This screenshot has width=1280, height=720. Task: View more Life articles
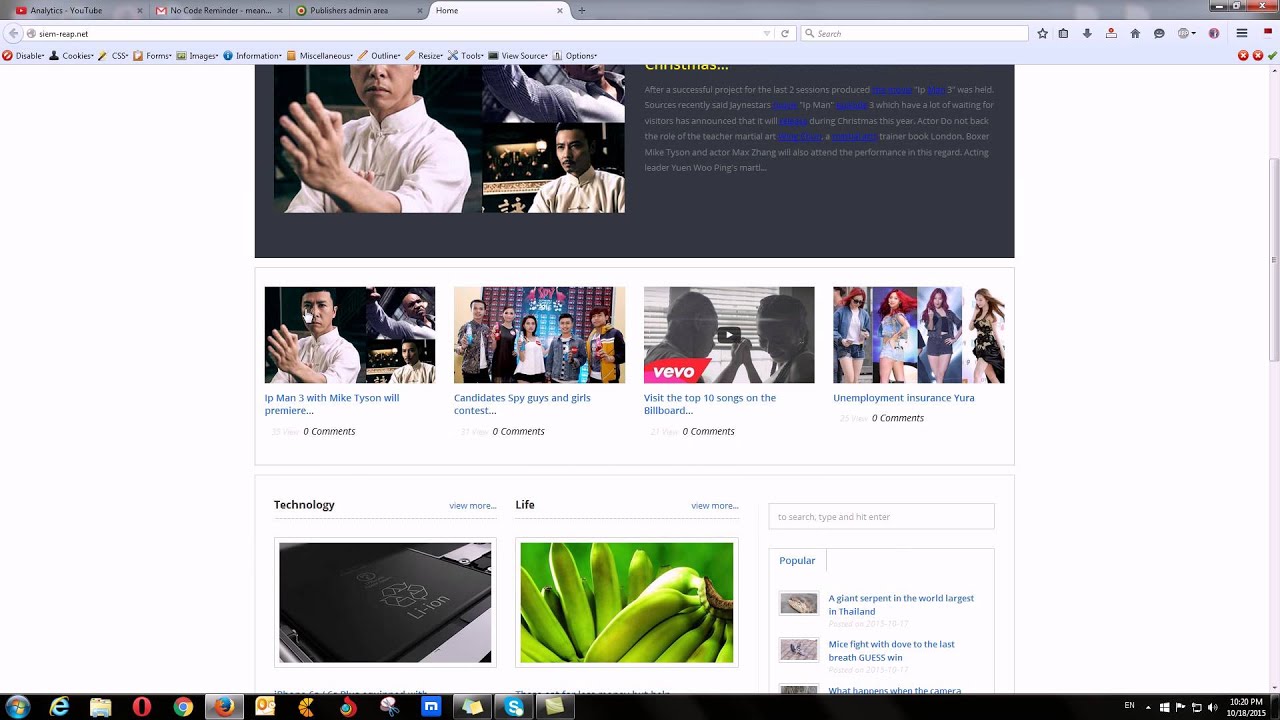(715, 506)
